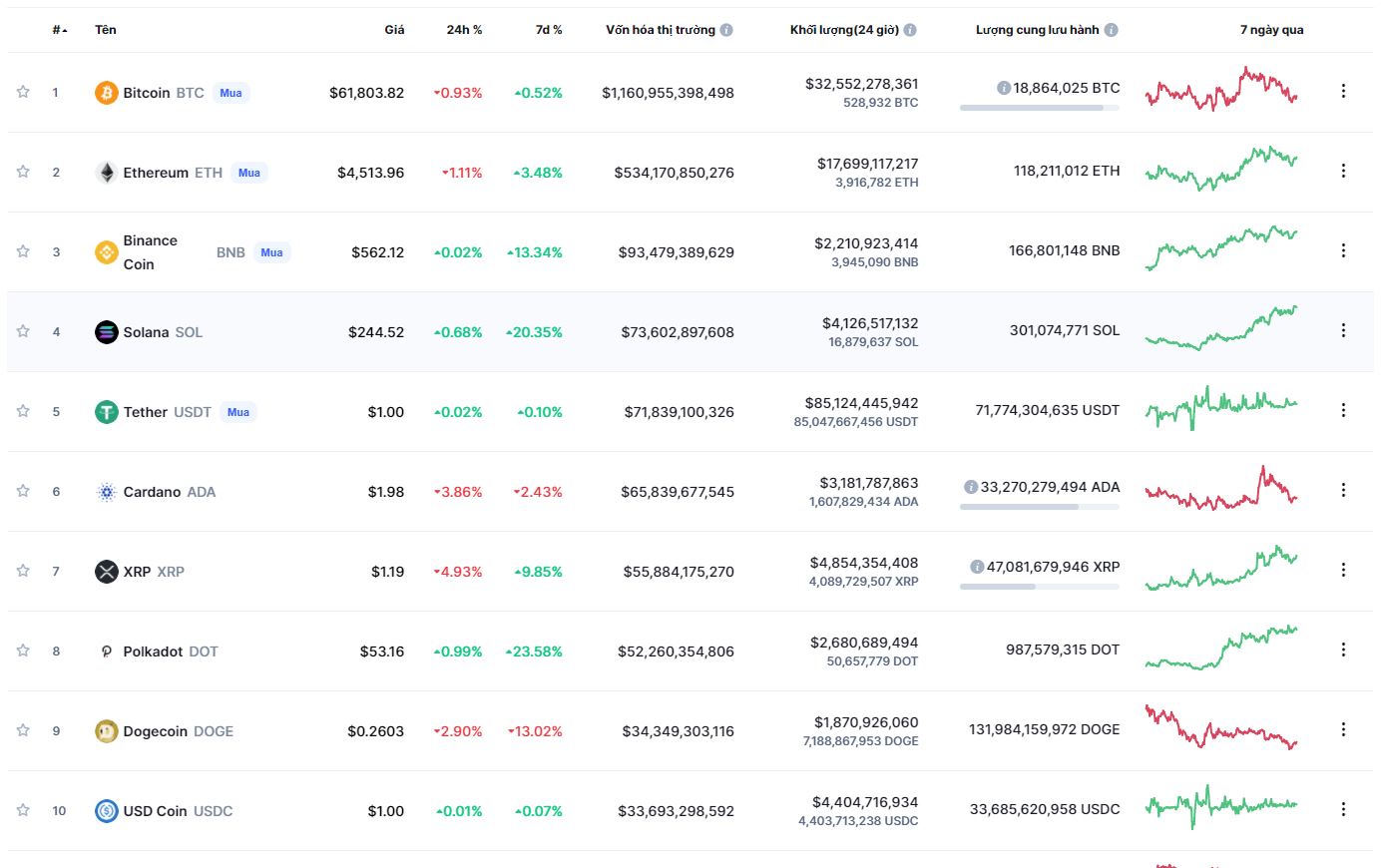Click the info icon beside Vốn hóa thị trường
Screen dimensions: 1383x868
tap(726, 30)
